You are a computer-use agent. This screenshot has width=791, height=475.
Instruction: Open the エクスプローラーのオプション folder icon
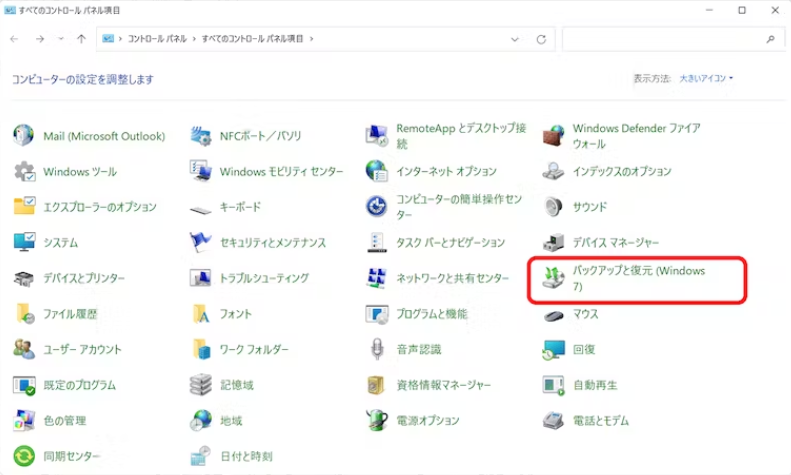coord(24,207)
